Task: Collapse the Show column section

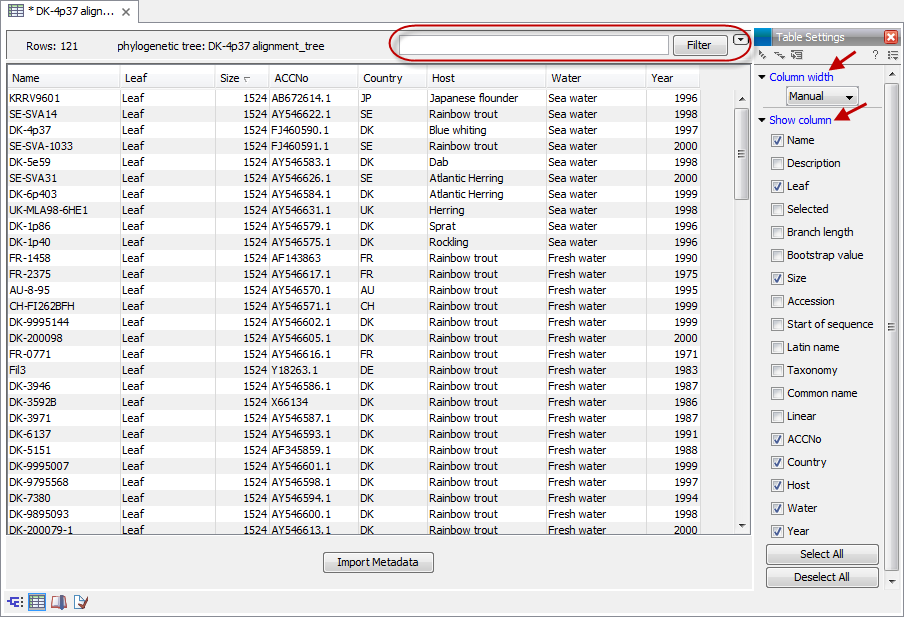Action: pos(762,121)
